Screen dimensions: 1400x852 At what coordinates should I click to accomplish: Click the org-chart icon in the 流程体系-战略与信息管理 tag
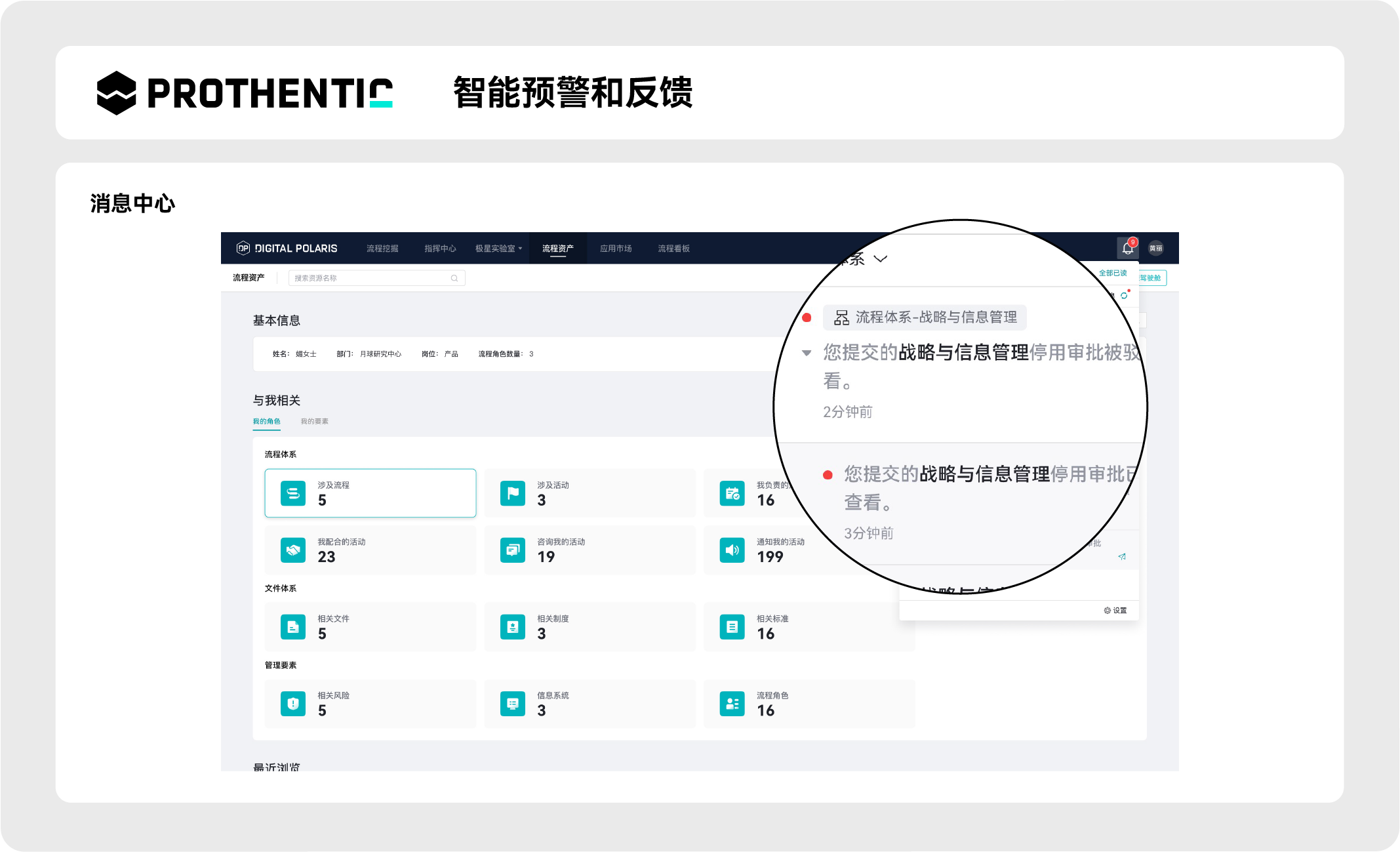point(841,317)
